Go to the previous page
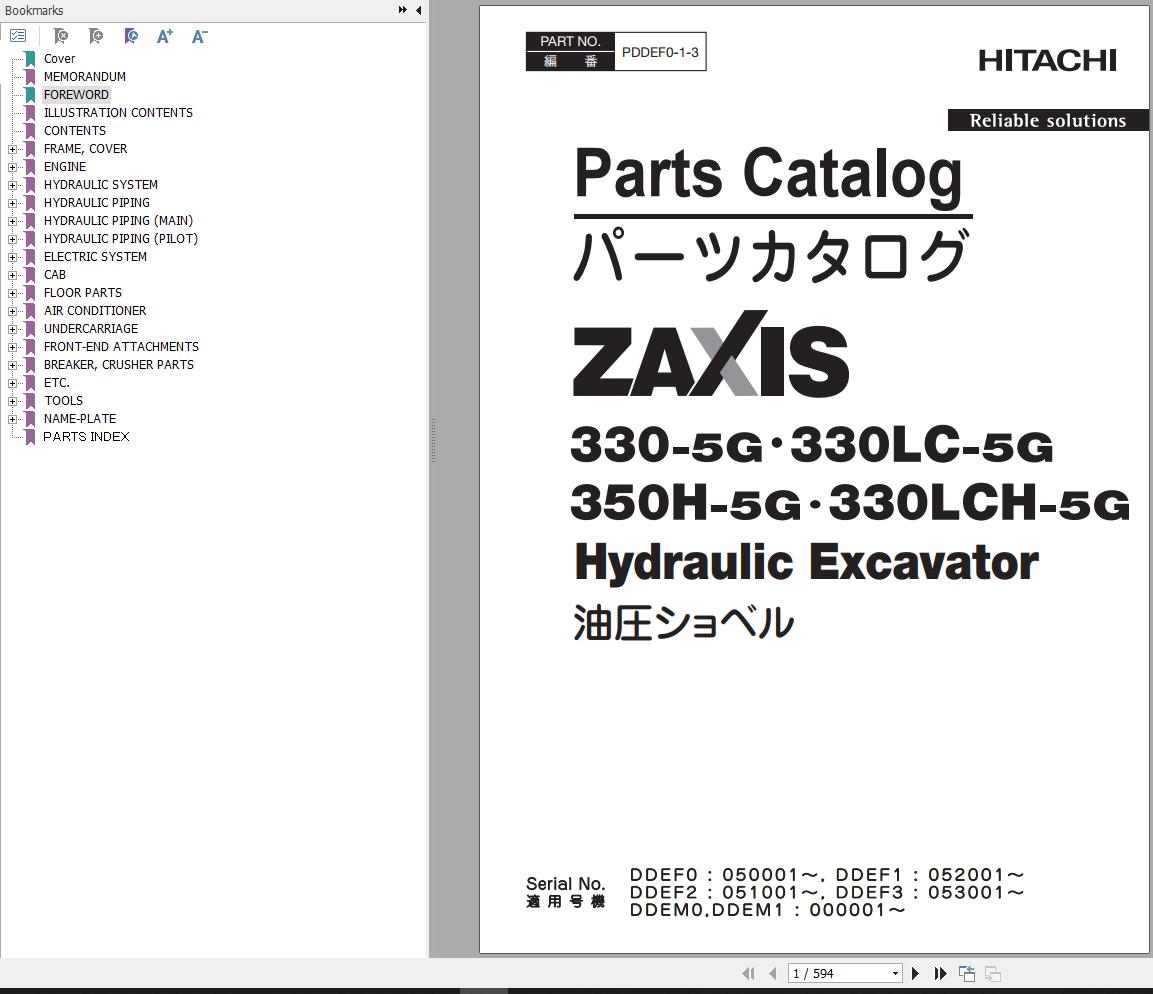 point(772,973)
